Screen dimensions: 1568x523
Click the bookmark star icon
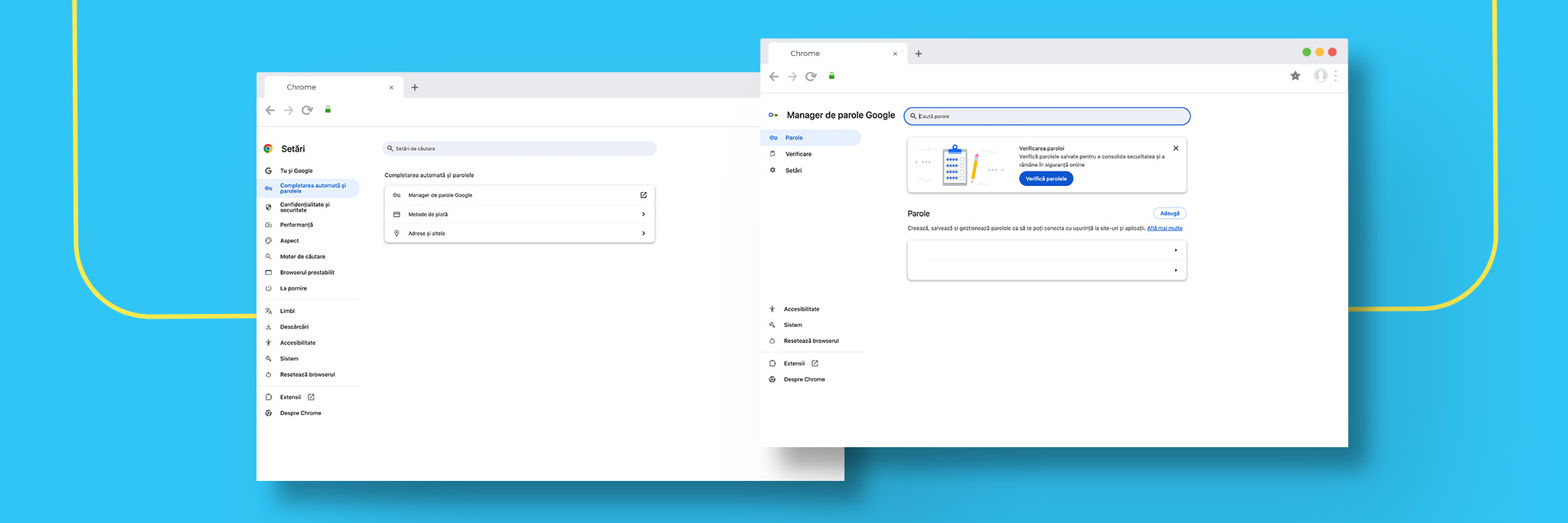click(x=1295, y=76)
